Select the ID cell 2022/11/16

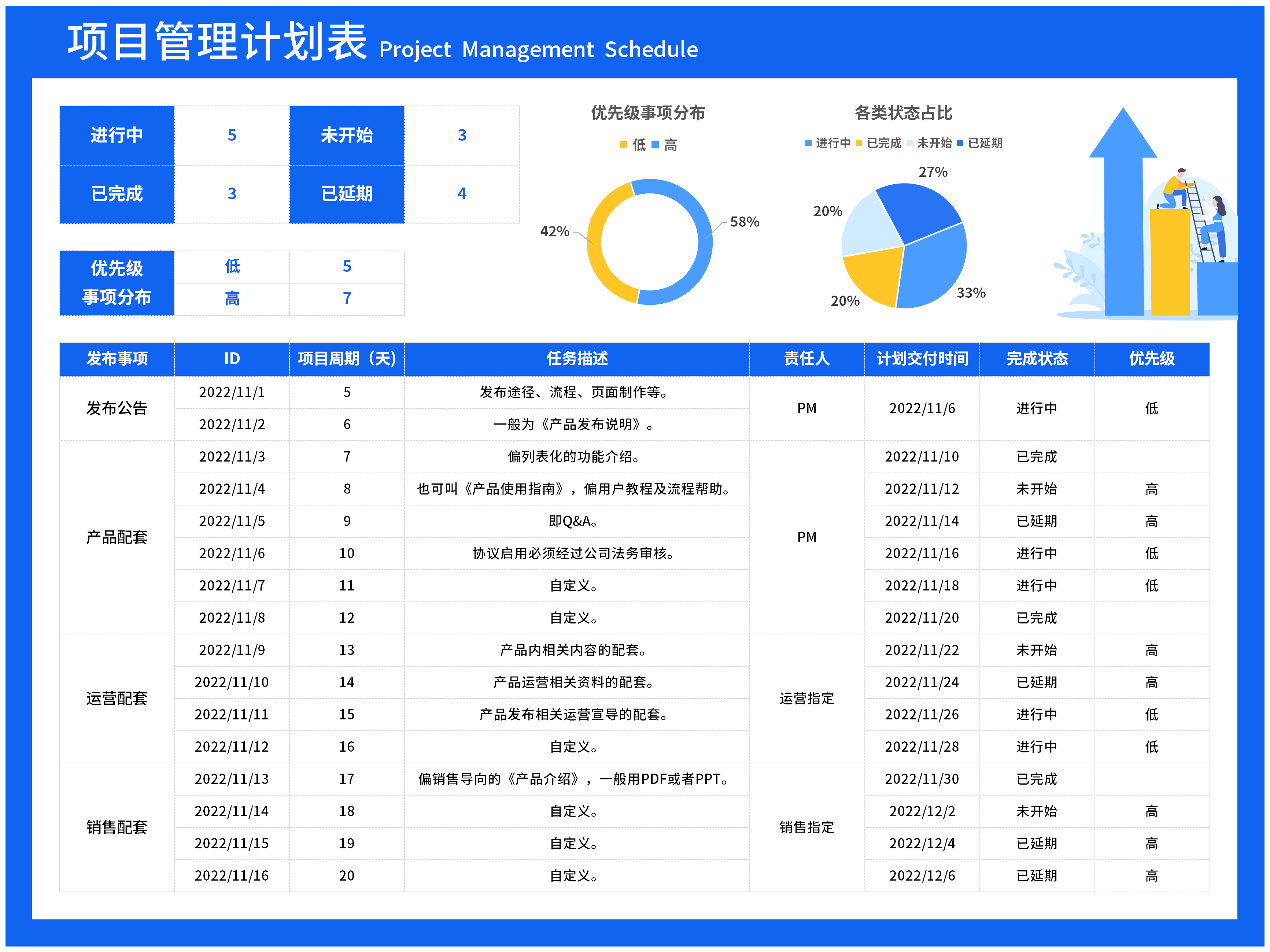tap(231, 875)
